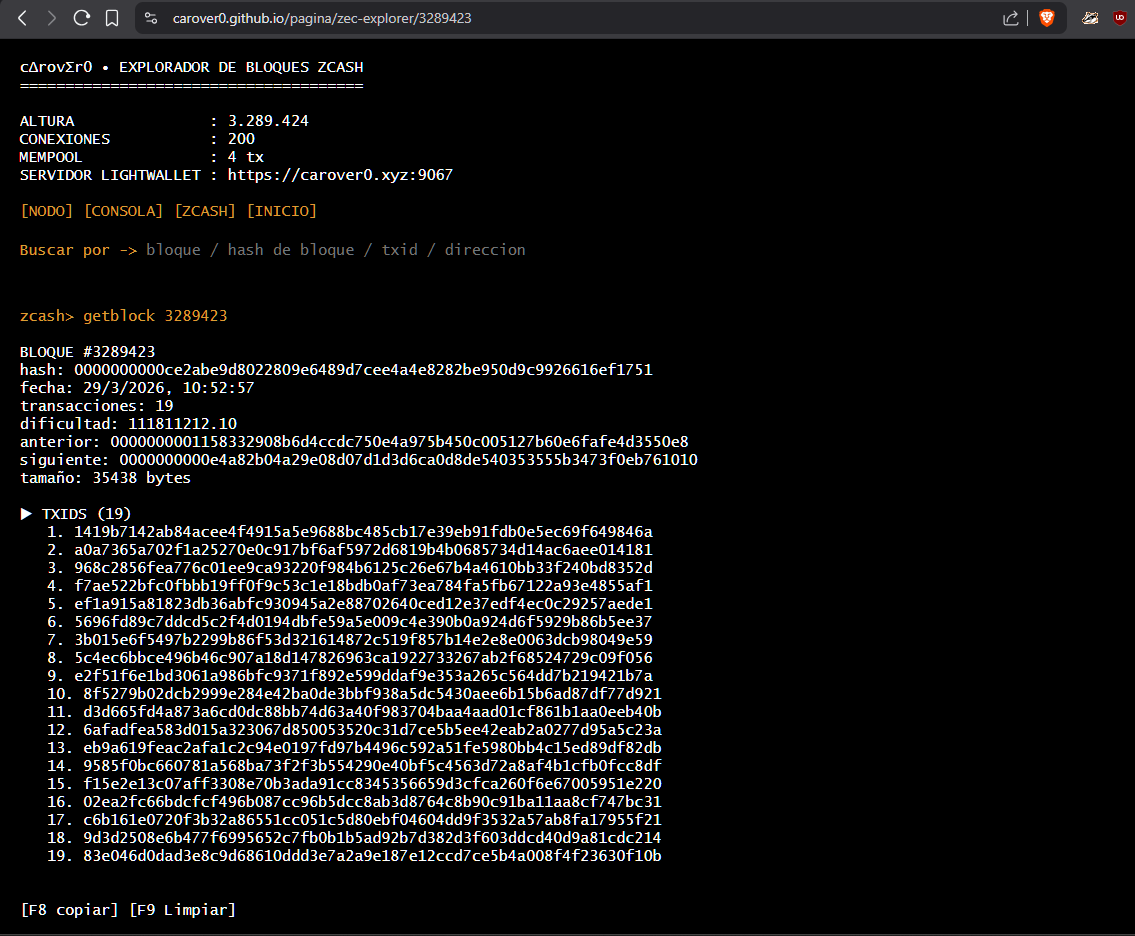1135x936 pixels.
Task: Click [F9 Limpiar] button
Action: 182,909
